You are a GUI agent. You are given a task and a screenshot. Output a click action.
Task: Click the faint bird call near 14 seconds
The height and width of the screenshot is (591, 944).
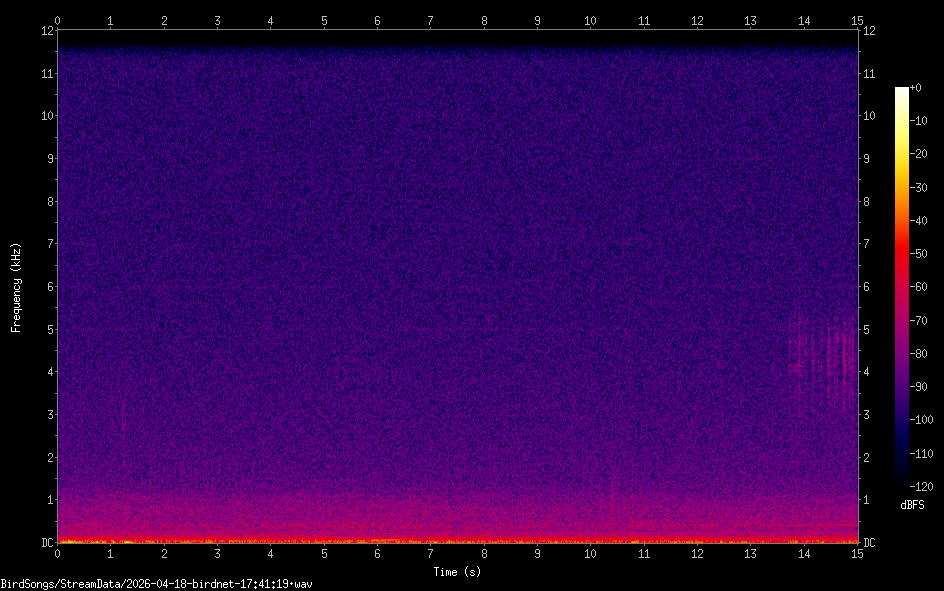click(x=820, y=355)
